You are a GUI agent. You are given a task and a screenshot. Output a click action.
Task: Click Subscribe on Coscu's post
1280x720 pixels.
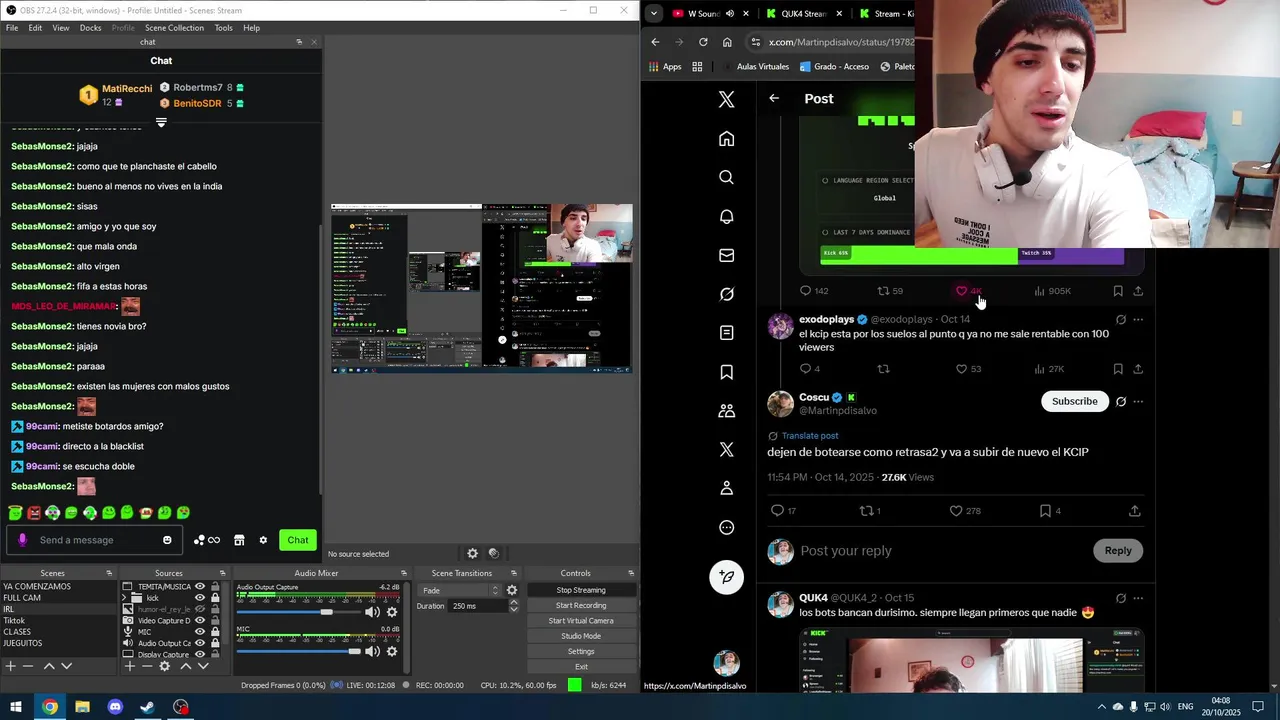(1074, 401)
